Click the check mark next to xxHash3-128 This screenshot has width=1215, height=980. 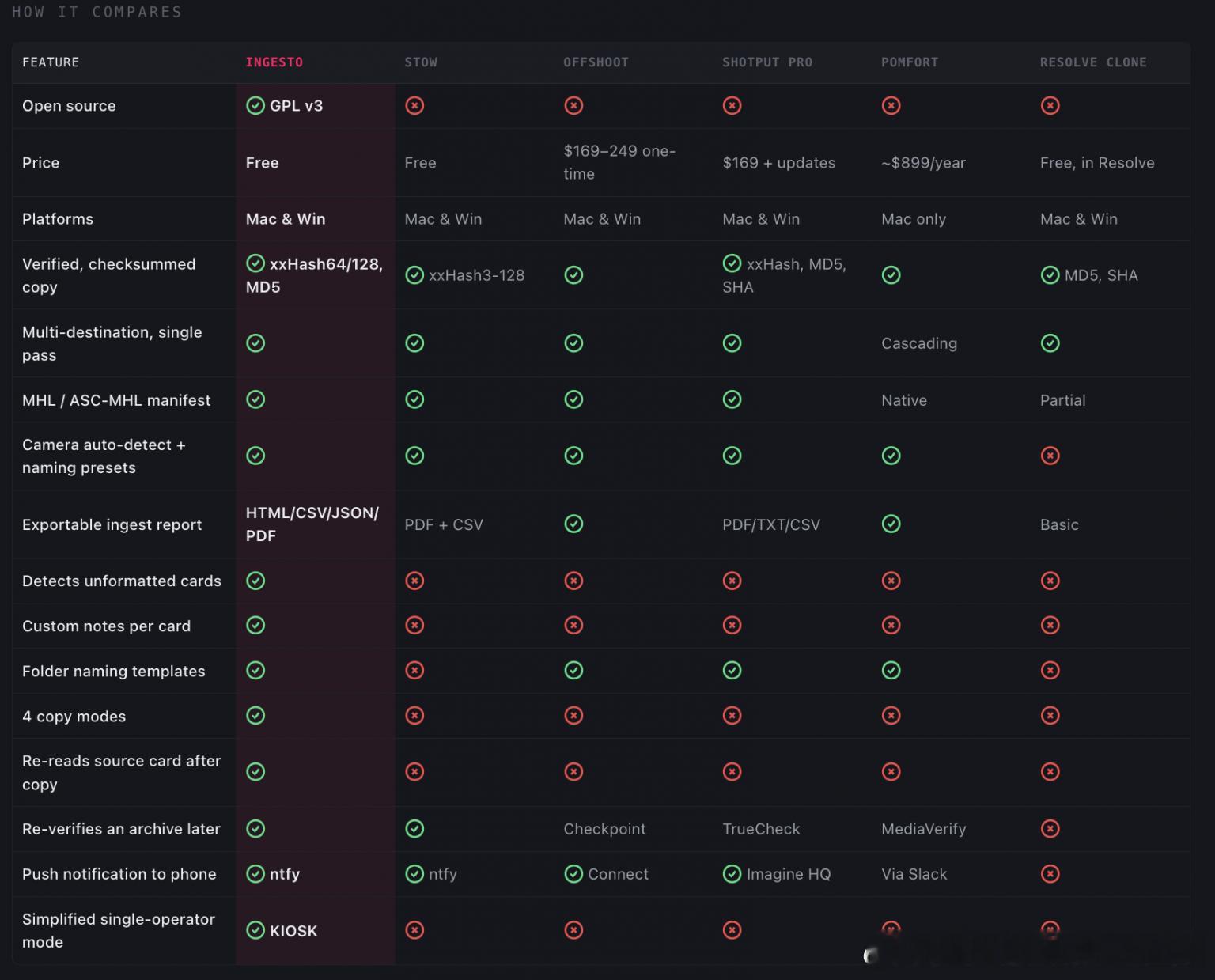(414, 275)
